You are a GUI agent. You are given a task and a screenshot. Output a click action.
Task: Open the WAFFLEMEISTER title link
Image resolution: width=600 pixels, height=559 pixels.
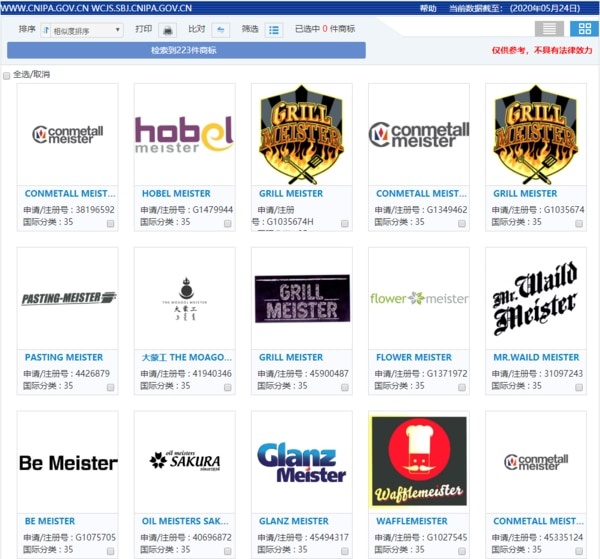412,521
